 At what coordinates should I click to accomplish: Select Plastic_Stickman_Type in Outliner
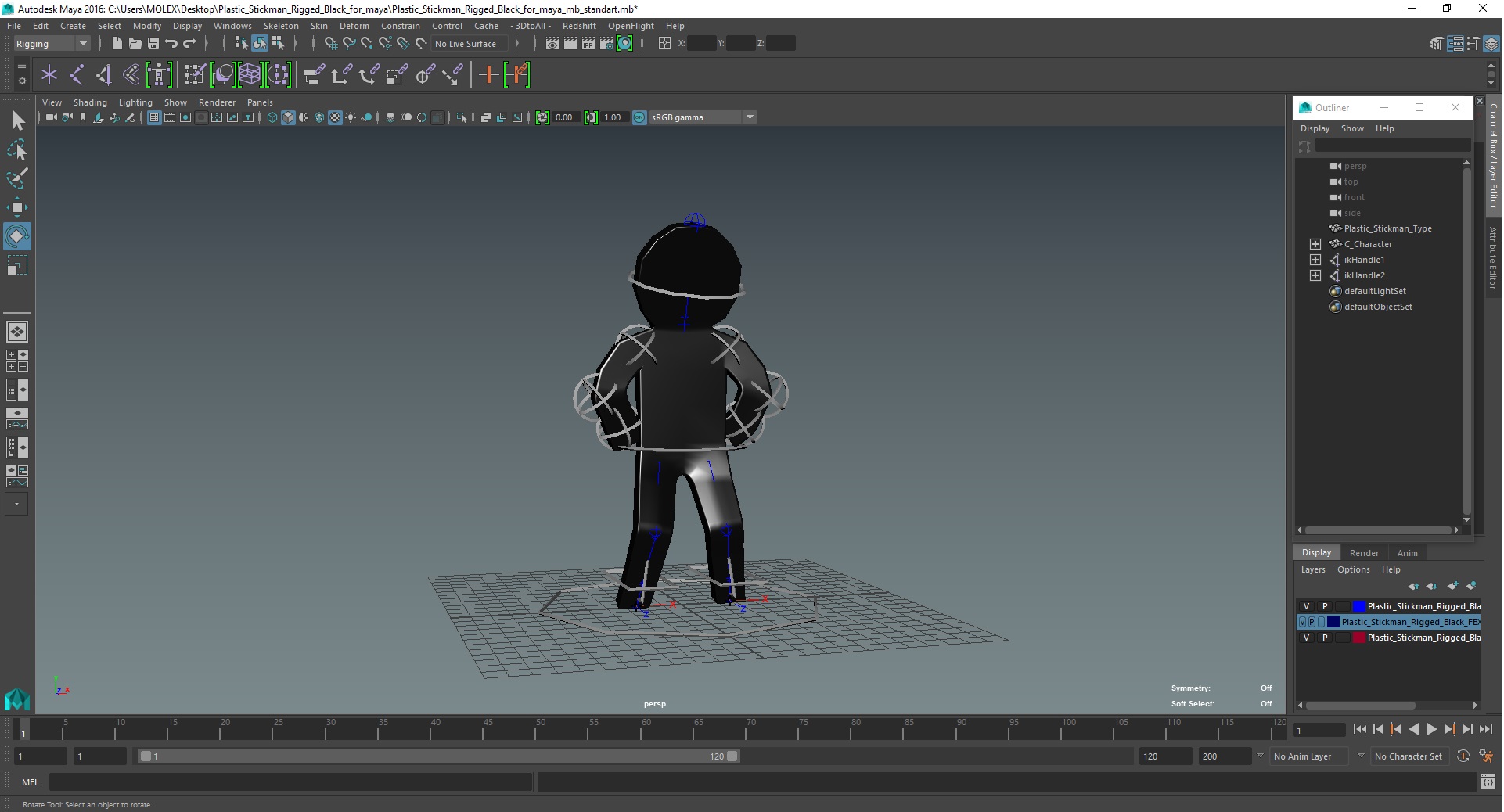coord(1387,228)
